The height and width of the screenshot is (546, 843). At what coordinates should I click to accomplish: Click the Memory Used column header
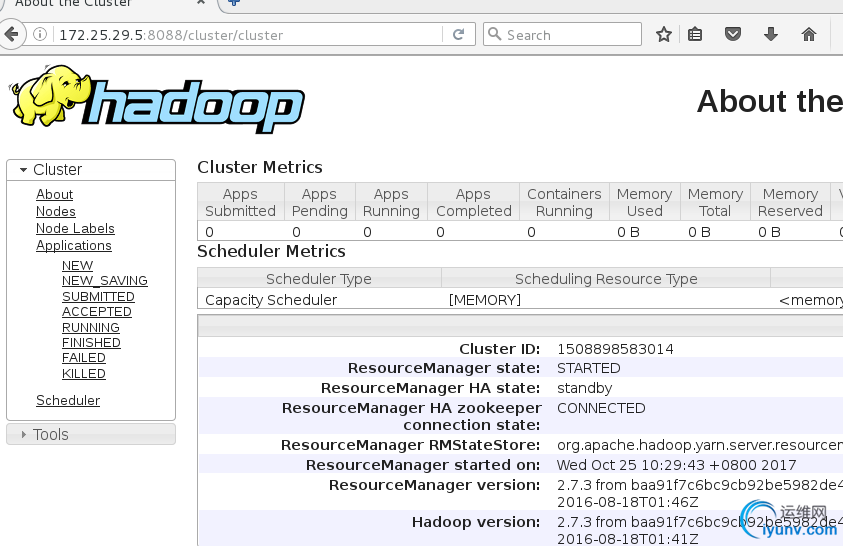(645, 202)
